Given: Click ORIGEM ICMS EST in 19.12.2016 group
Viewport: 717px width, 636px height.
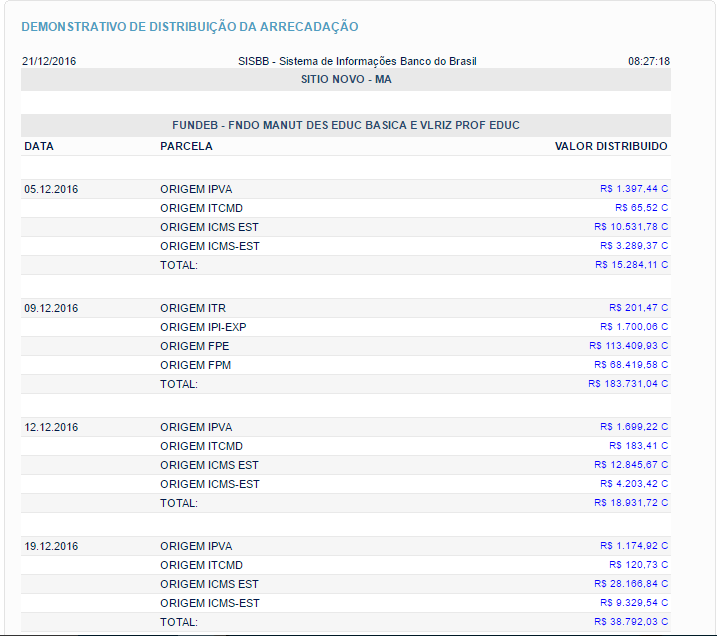Looking at the screenshot, I should 209,584.
